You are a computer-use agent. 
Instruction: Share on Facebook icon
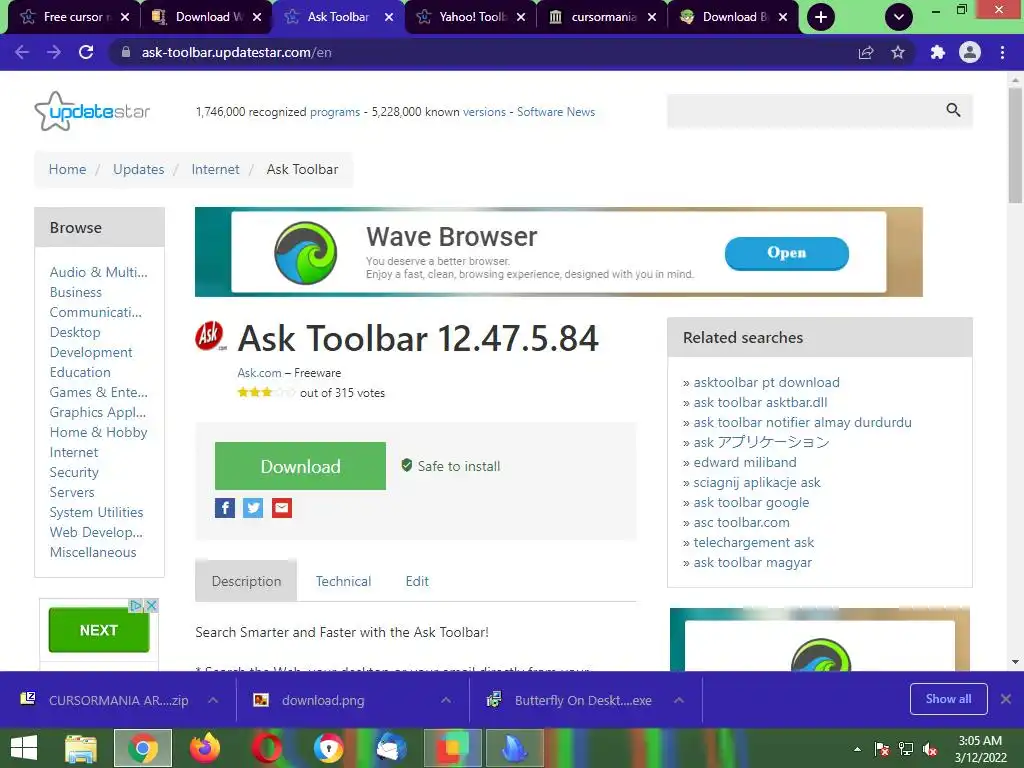[225, 507]
